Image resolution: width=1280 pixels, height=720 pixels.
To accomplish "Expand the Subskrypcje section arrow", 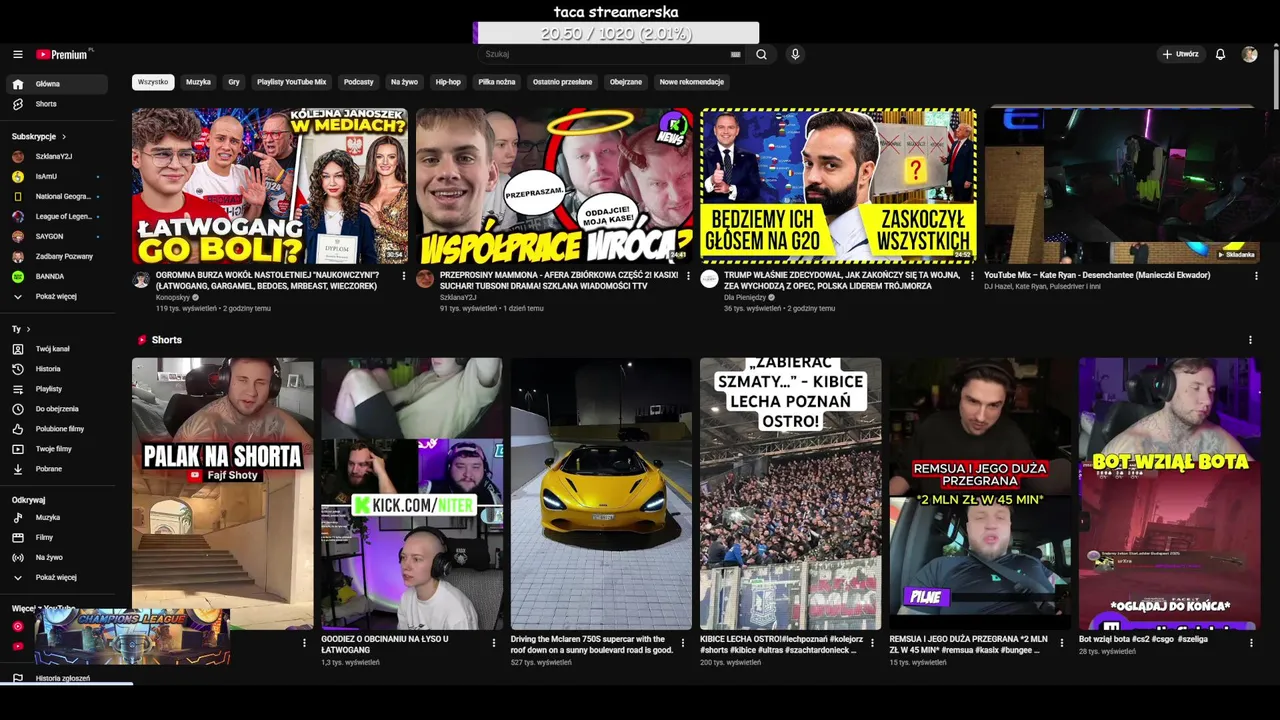I will (x=64, y=136).
